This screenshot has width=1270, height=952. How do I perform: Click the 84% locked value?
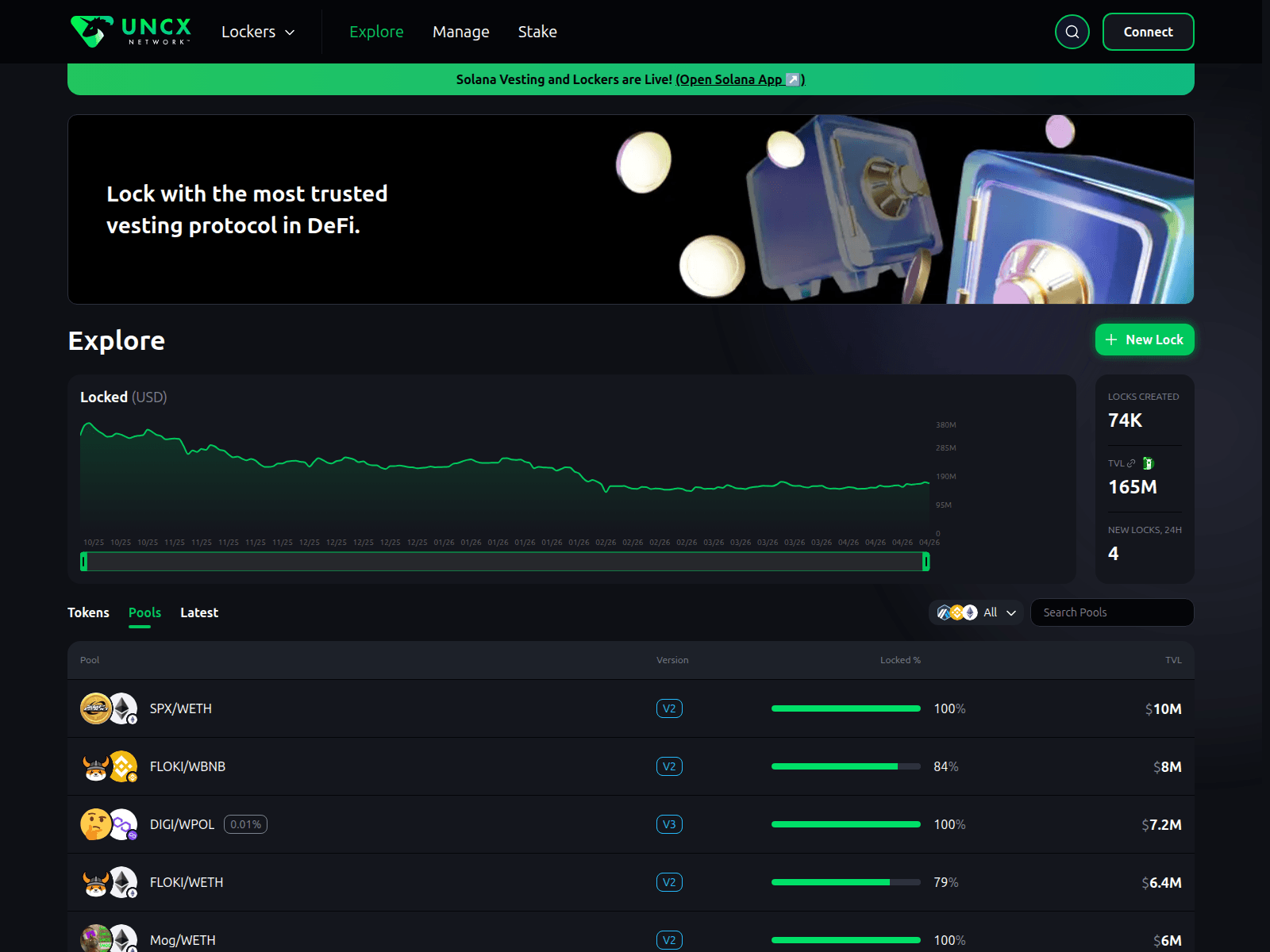946,766
